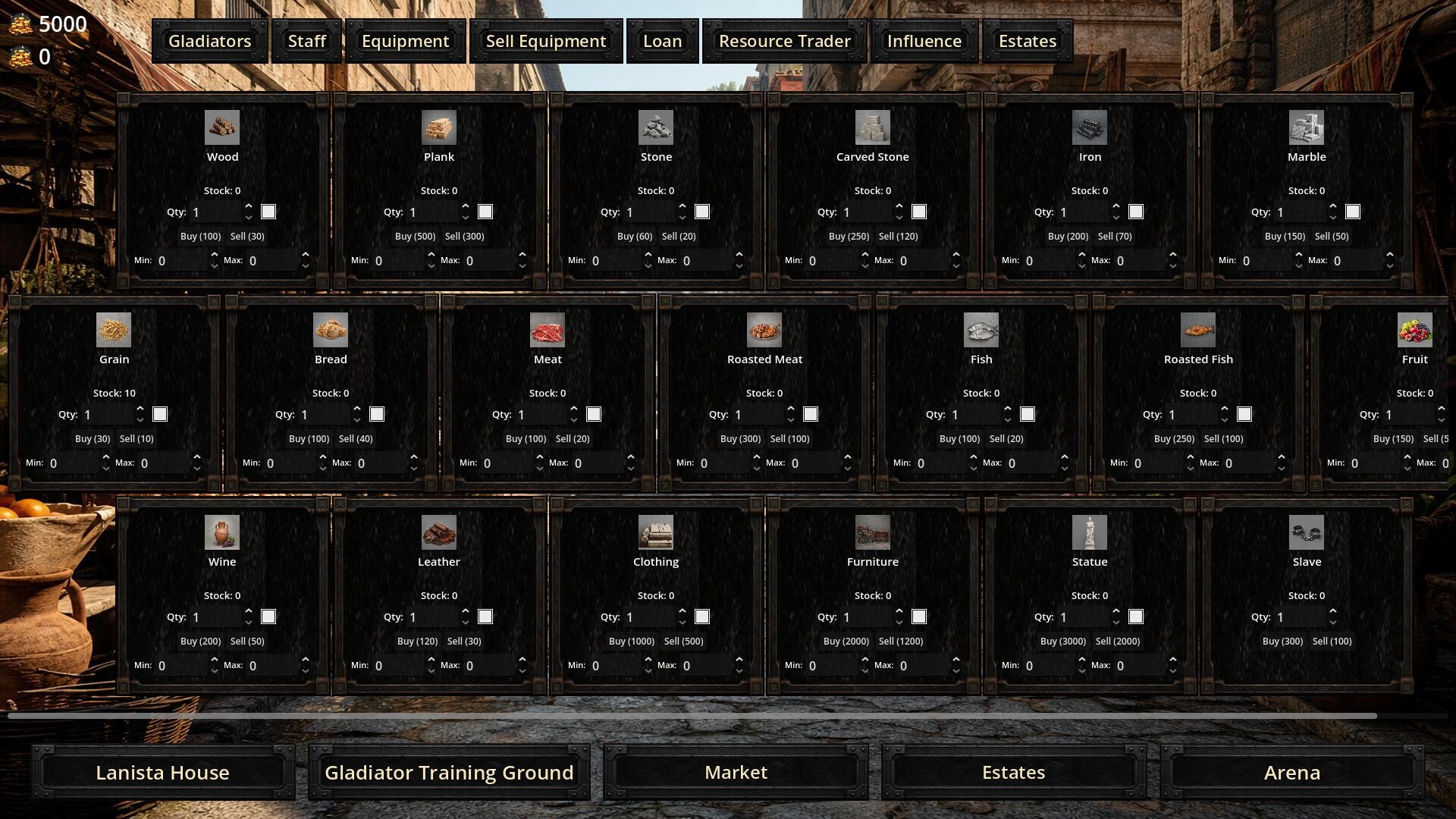The image size is (1456, 819).
Task: Open the Market location
Action: [736, 773]
